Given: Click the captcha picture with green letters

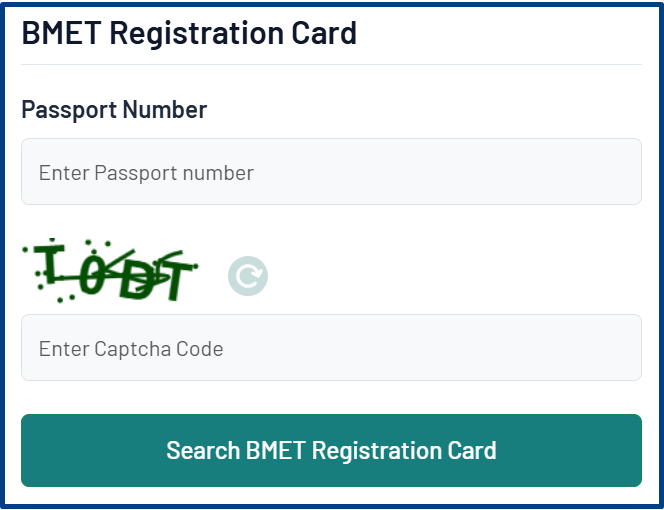Looking at the screenshot, I should [x=111, y=271].
